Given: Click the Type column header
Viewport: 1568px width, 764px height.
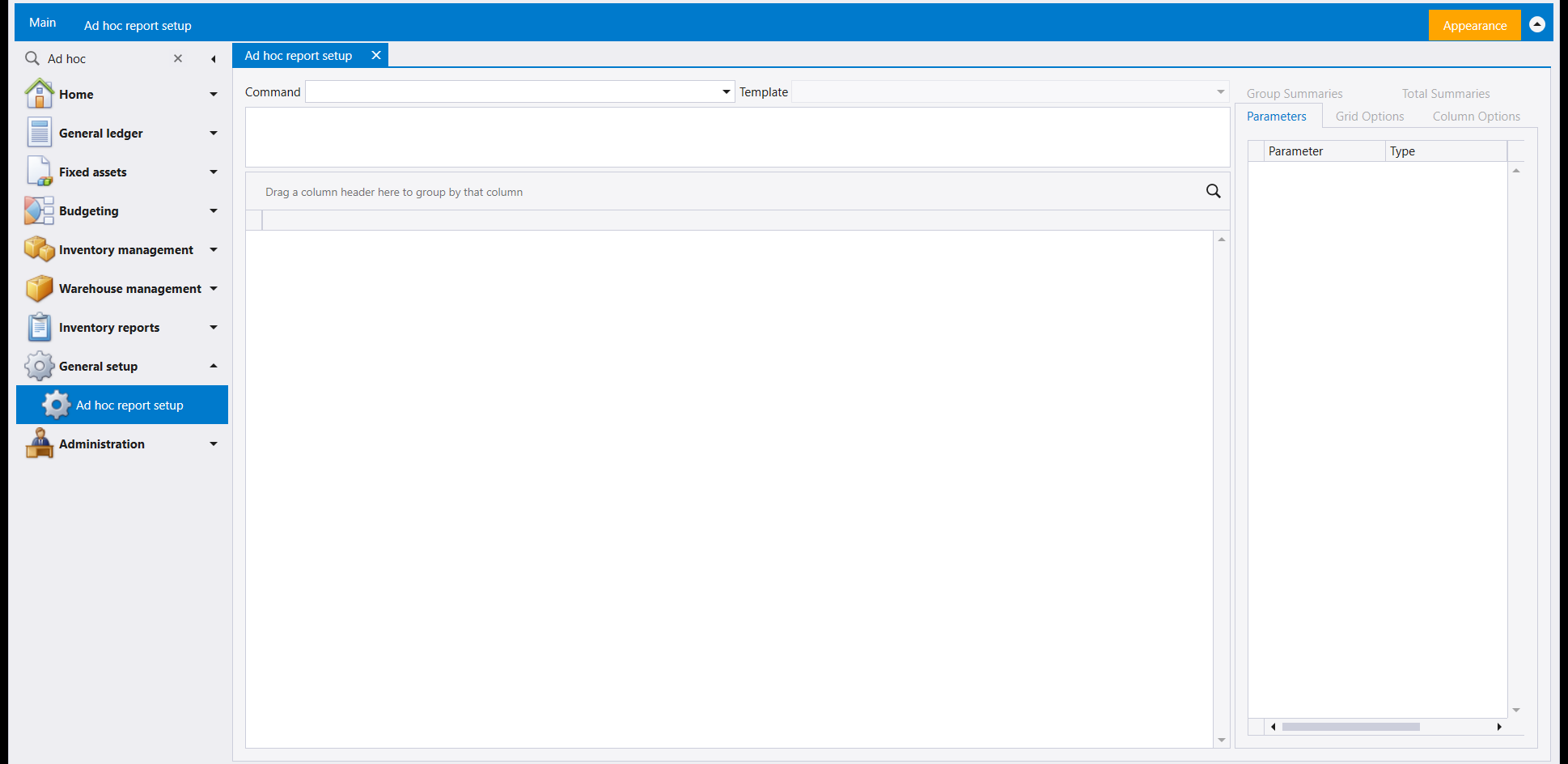Looking at the screenshot, I should (x=1447, y=151).
